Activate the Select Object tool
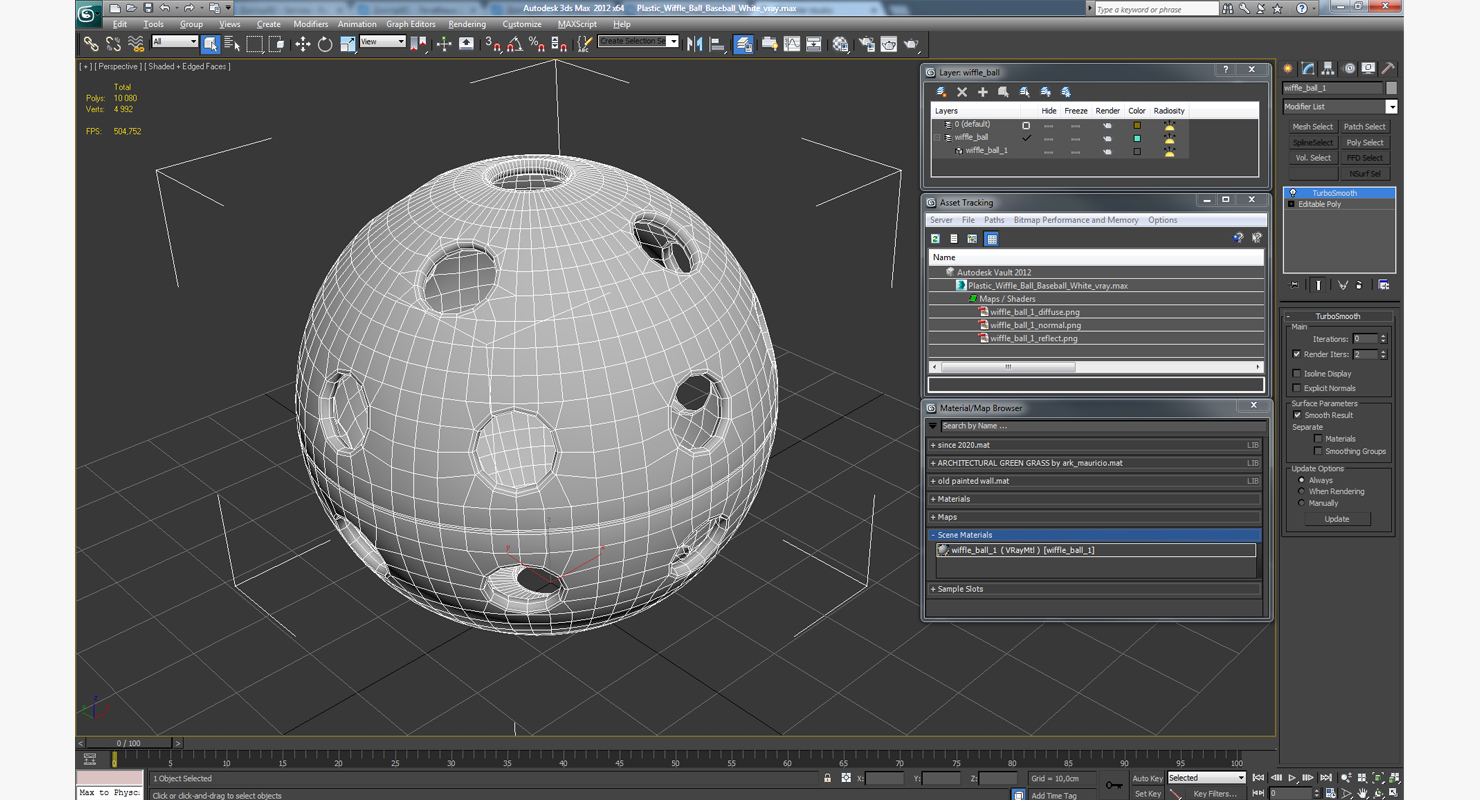The width and height of the screenshot is (1480, 800). [x=210, y=44]
